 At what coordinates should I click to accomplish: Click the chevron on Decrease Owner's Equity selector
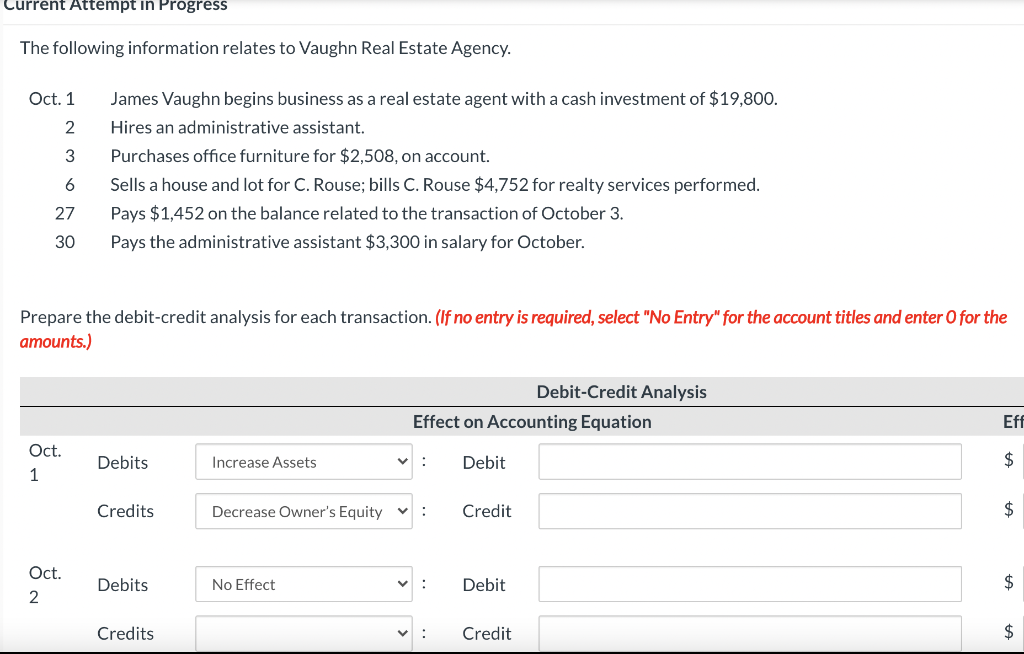click(x=404, y=510)
